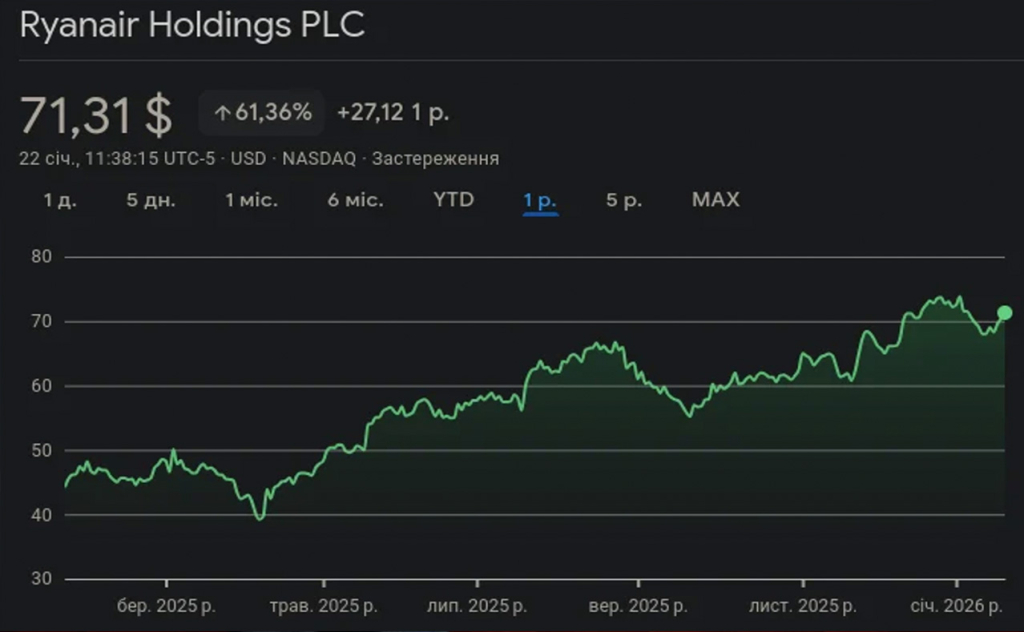Show the 1 міс. chart range
This screenshot has height=632, width=1024.
point(252,199)
